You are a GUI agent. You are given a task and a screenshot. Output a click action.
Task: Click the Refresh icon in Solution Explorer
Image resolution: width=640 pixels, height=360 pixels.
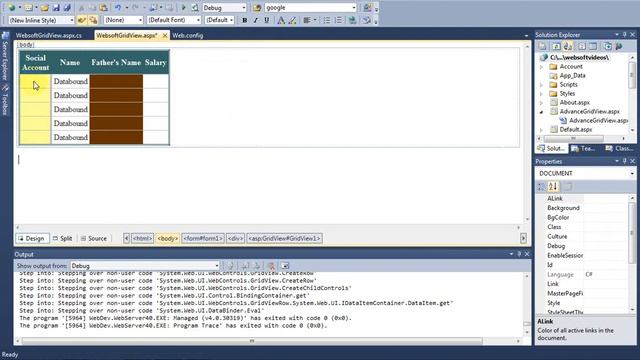556,47
